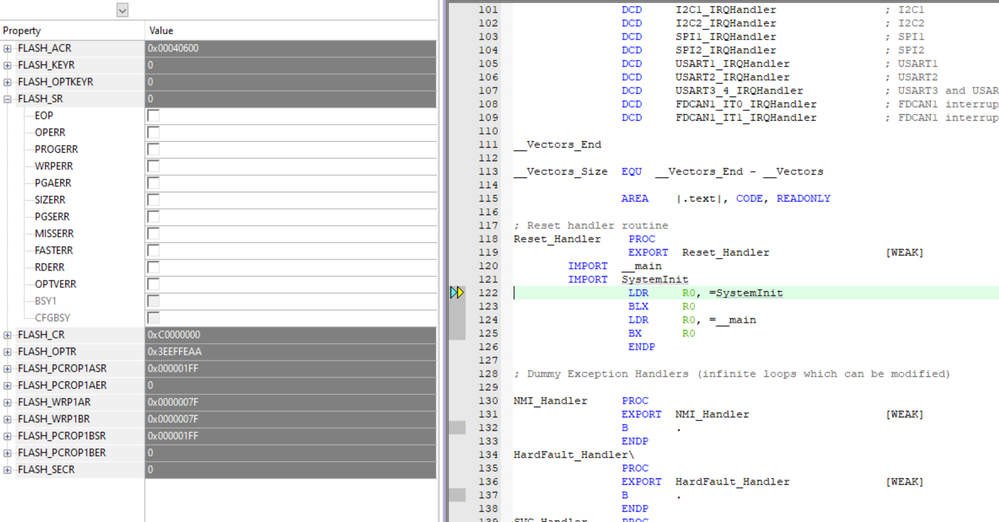Expand the FLASH_WRP1BR register
999x522 pixels.
click(x=7, y=419)
